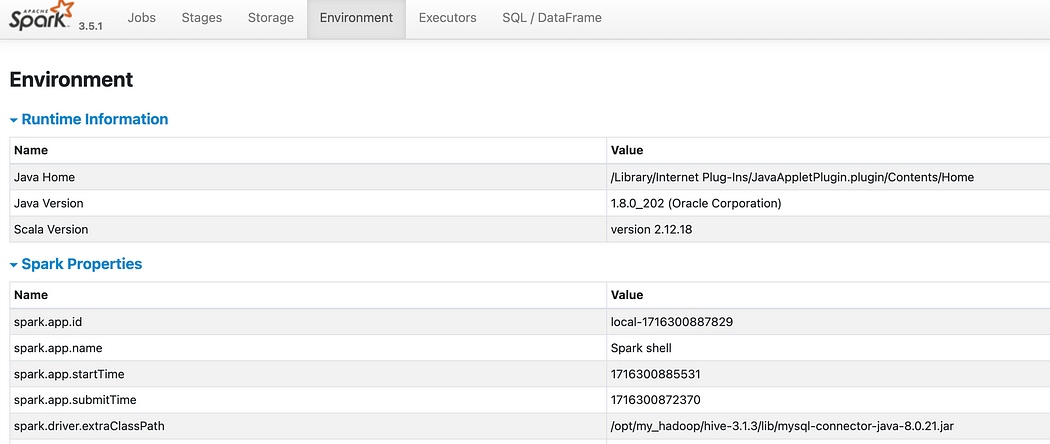Select the Spark shell app name value
This screenshot has width=1050, height=444.
pyautogui.click(x=641, y=348)
